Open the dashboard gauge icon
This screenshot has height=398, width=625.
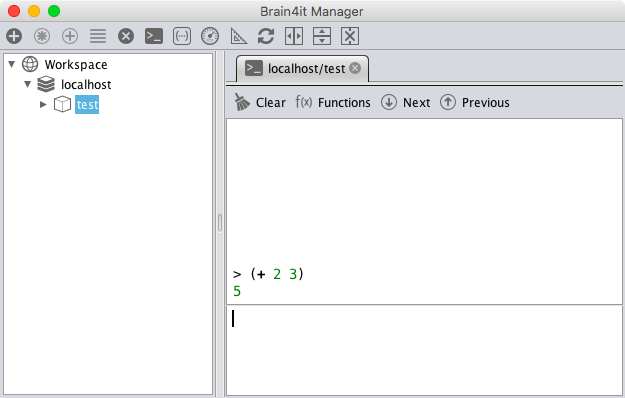click(210, 36)
